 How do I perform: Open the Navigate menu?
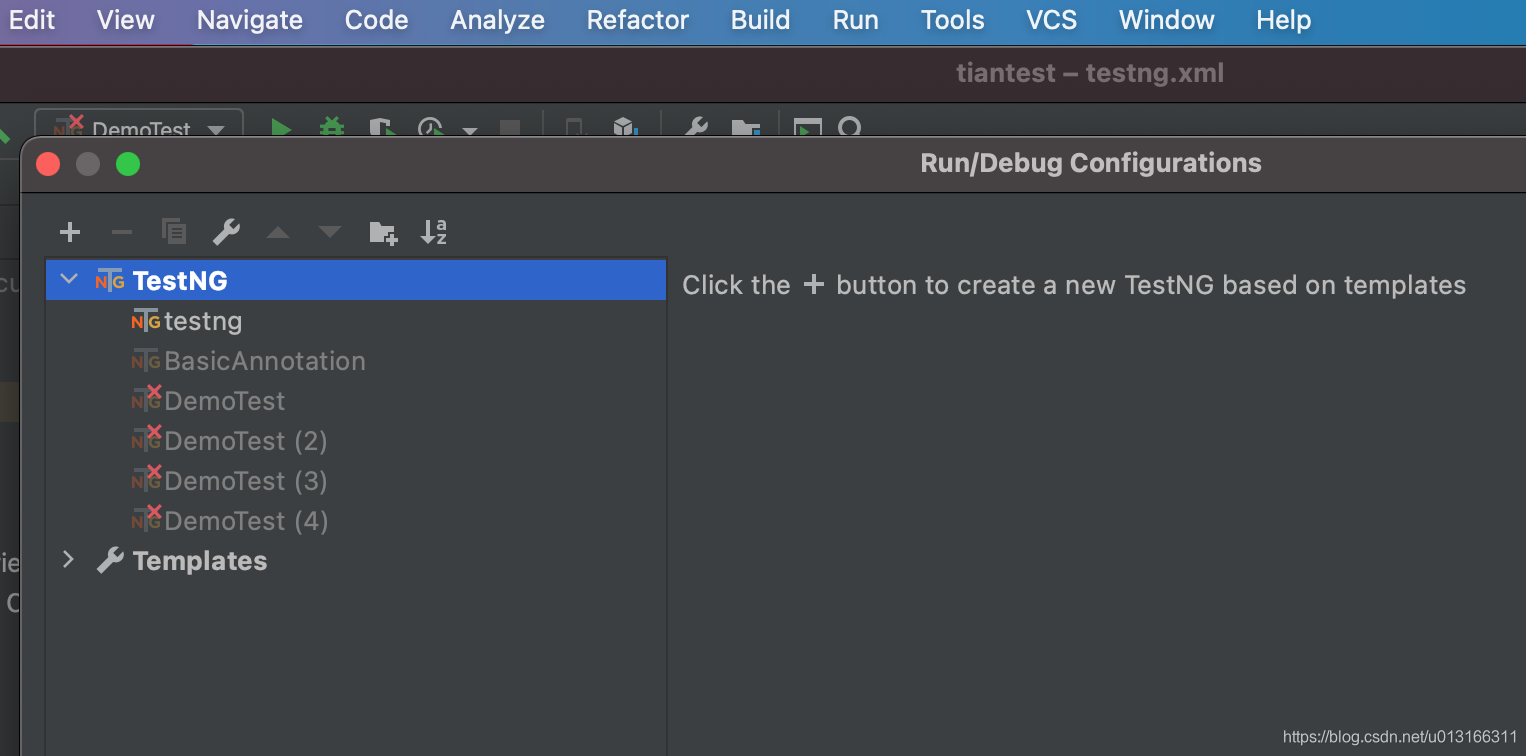pos(250,20)
